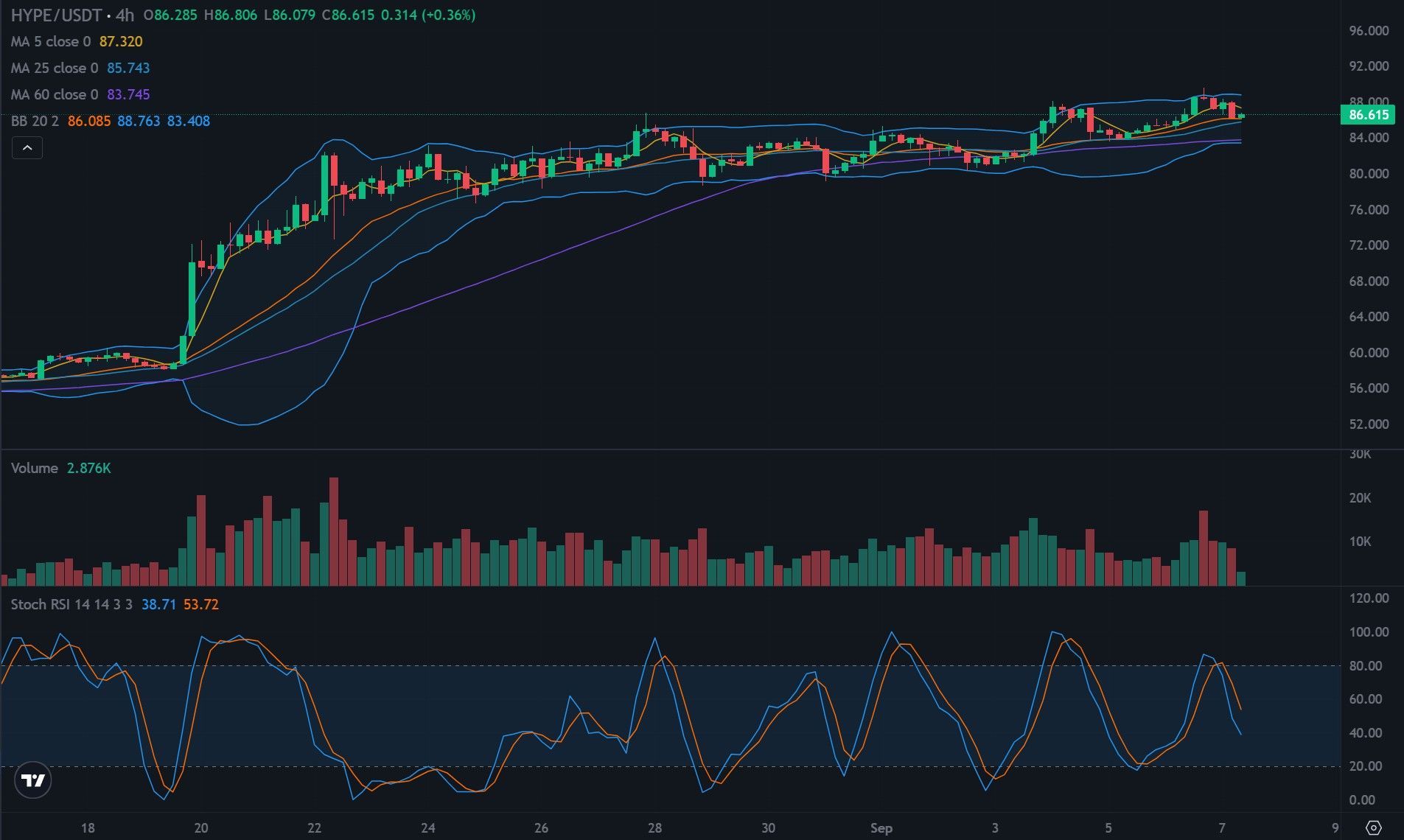Select the Volume indicator label
1404x840 pixels.
[x=35, y=468]
